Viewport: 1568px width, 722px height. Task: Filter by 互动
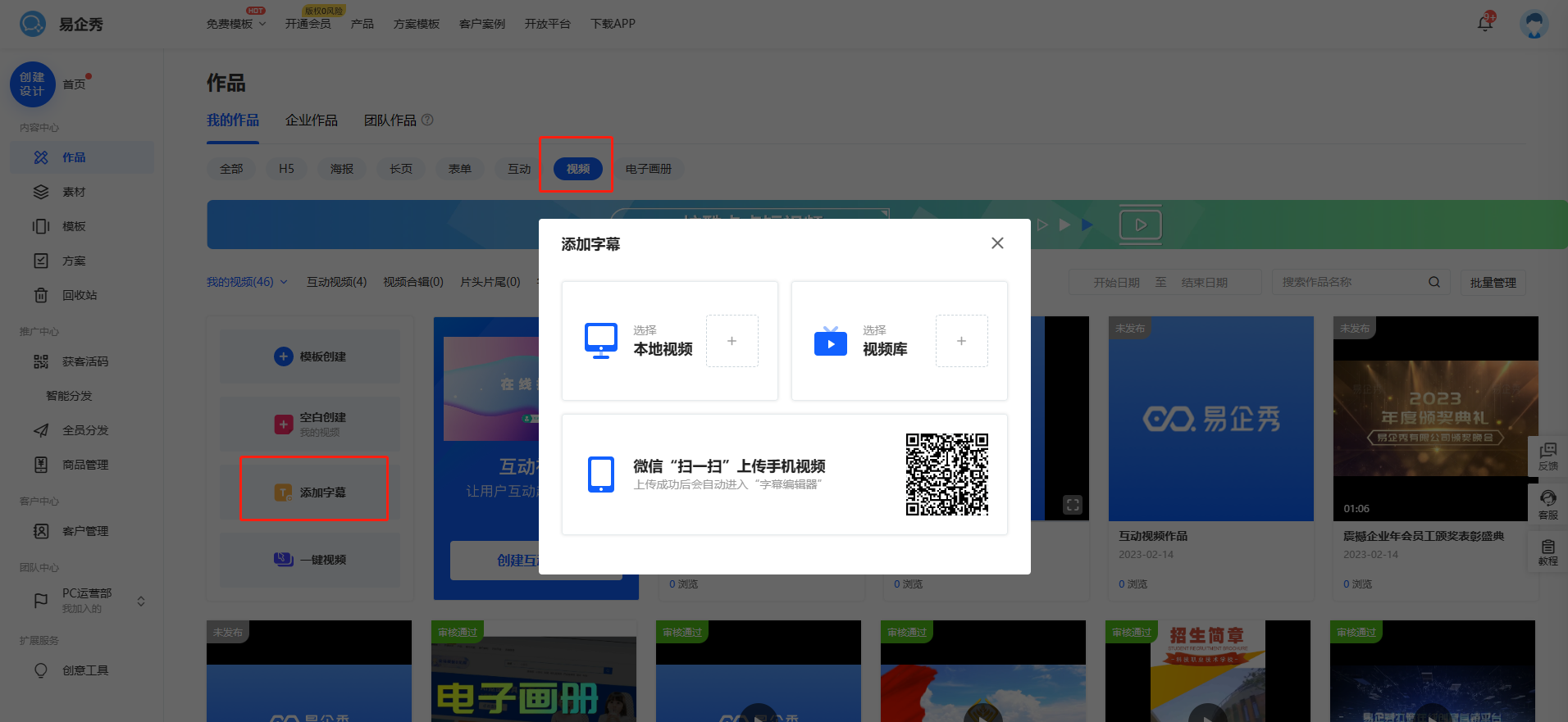click(519, 169)
